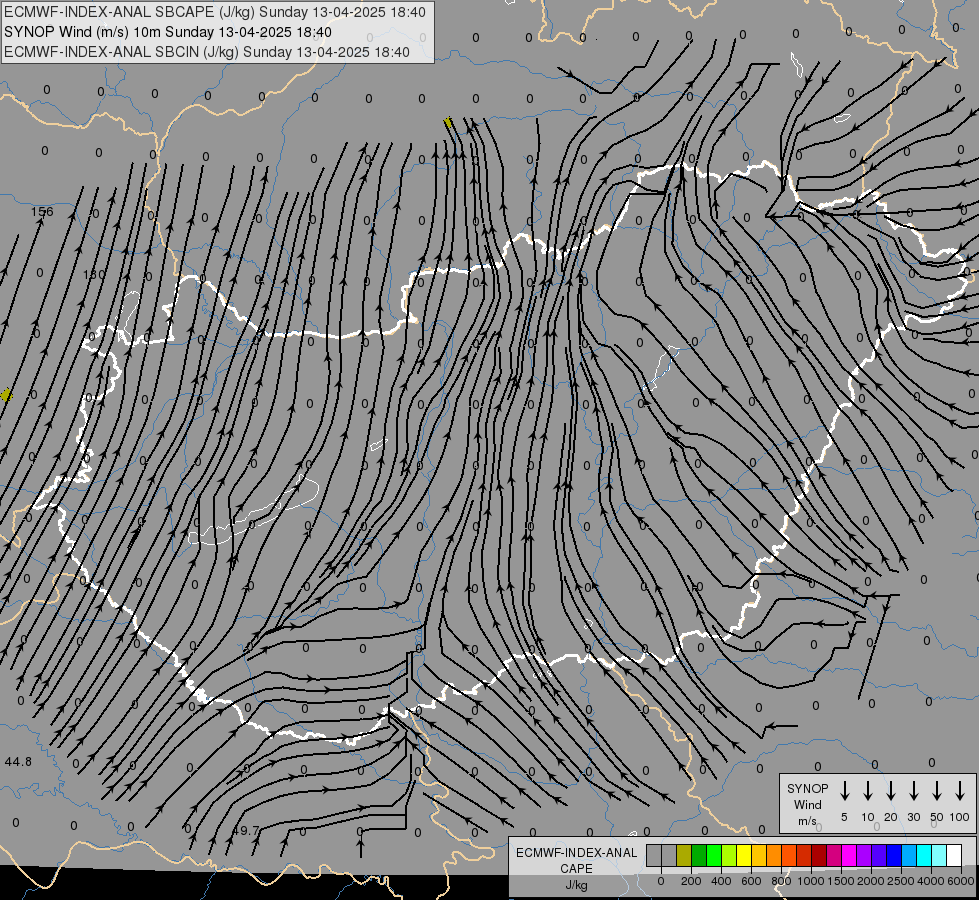This screenshot has width=979, height=900.
Task: Click the '49.7' value near the bottom
Action: tap(245, 831)
